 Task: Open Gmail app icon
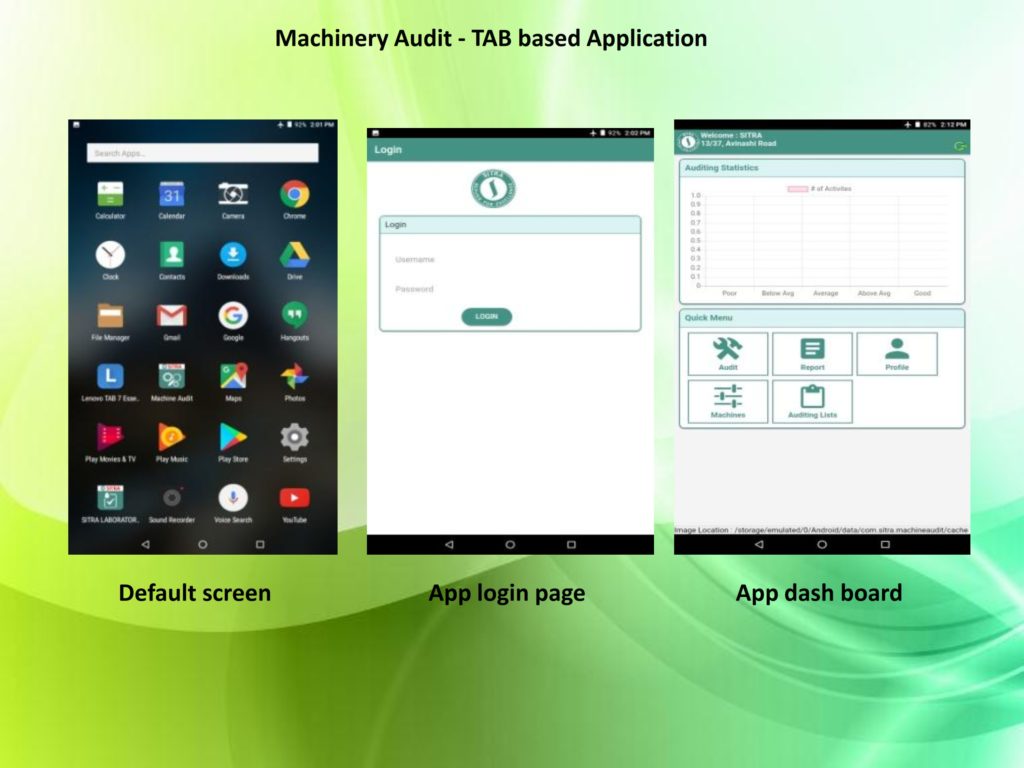click(172, 315)
